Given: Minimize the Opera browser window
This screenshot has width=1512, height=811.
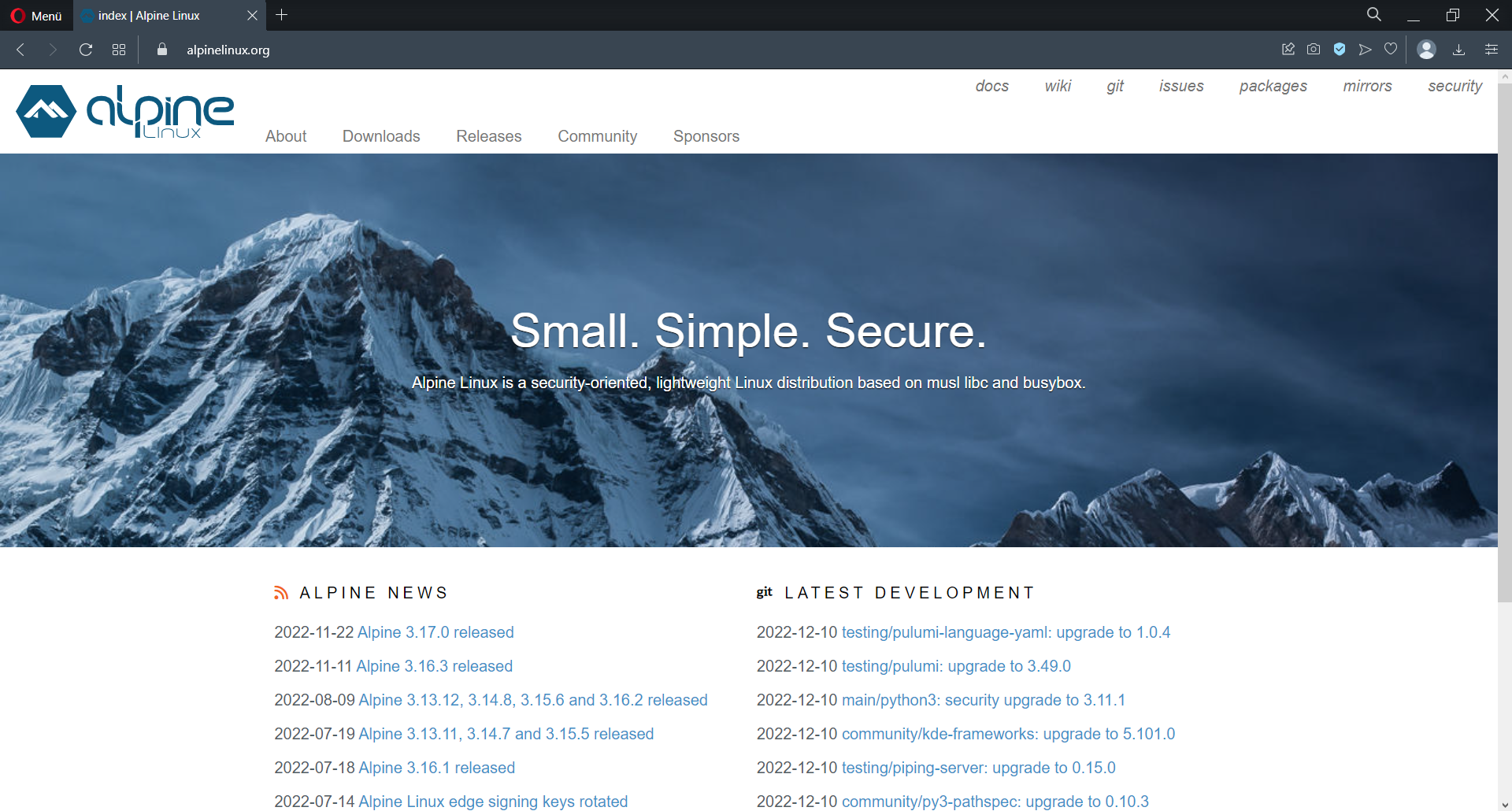Looking at the screenshot, I should pos(1414,15).
